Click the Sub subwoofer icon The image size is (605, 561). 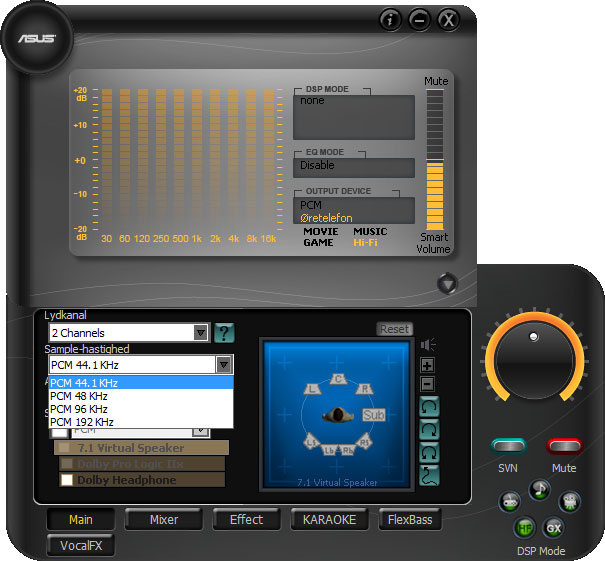(x=373, y=415)
